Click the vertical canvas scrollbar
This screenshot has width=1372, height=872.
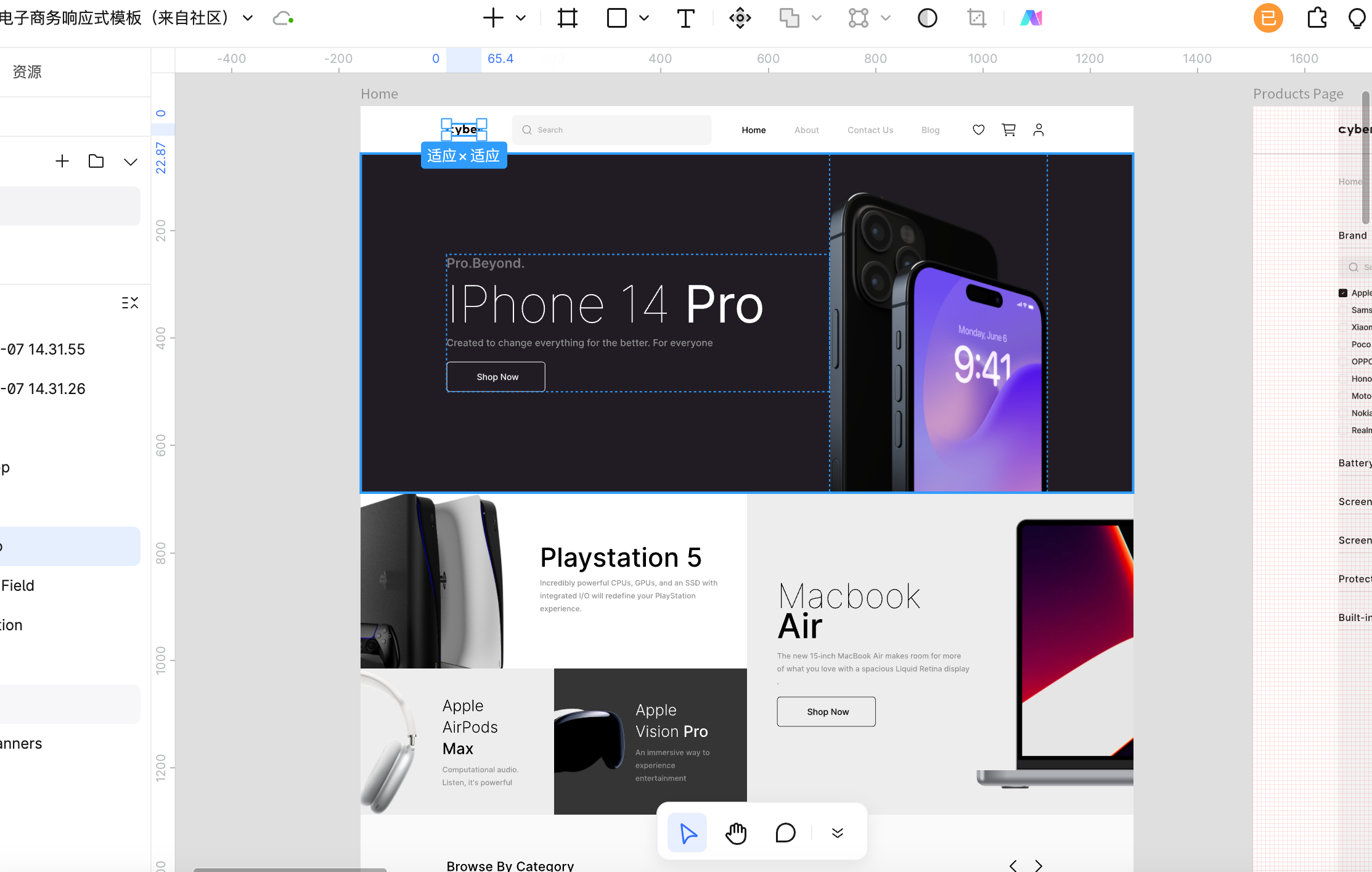click(x=1366, y=157)
